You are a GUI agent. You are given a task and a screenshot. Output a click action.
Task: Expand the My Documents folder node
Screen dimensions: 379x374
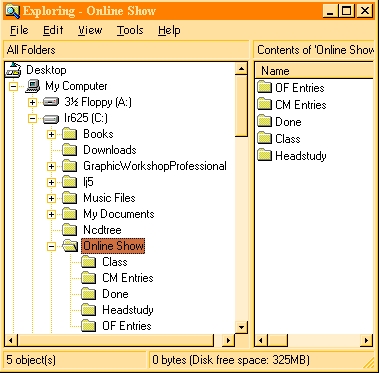tap(51, 214)
